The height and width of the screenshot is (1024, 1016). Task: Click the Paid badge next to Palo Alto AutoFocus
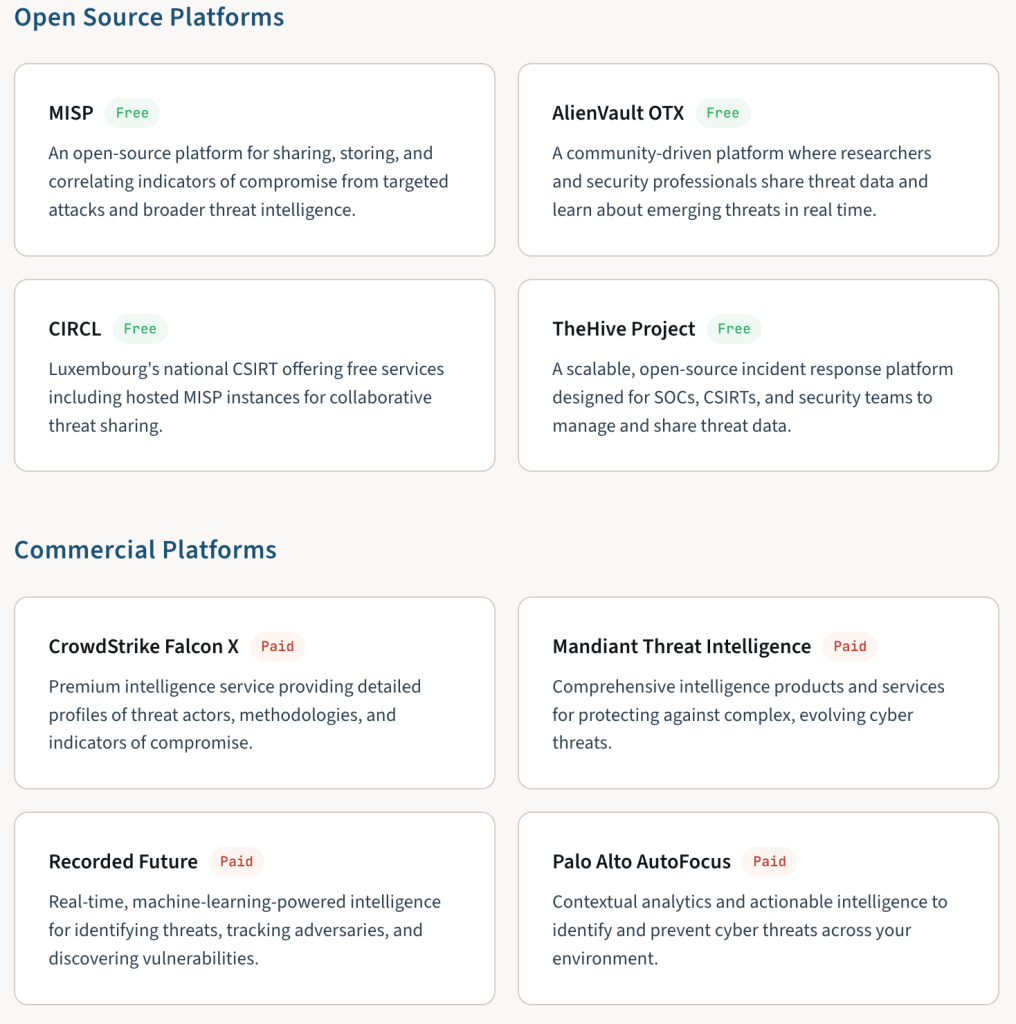(x=769, y=862)
